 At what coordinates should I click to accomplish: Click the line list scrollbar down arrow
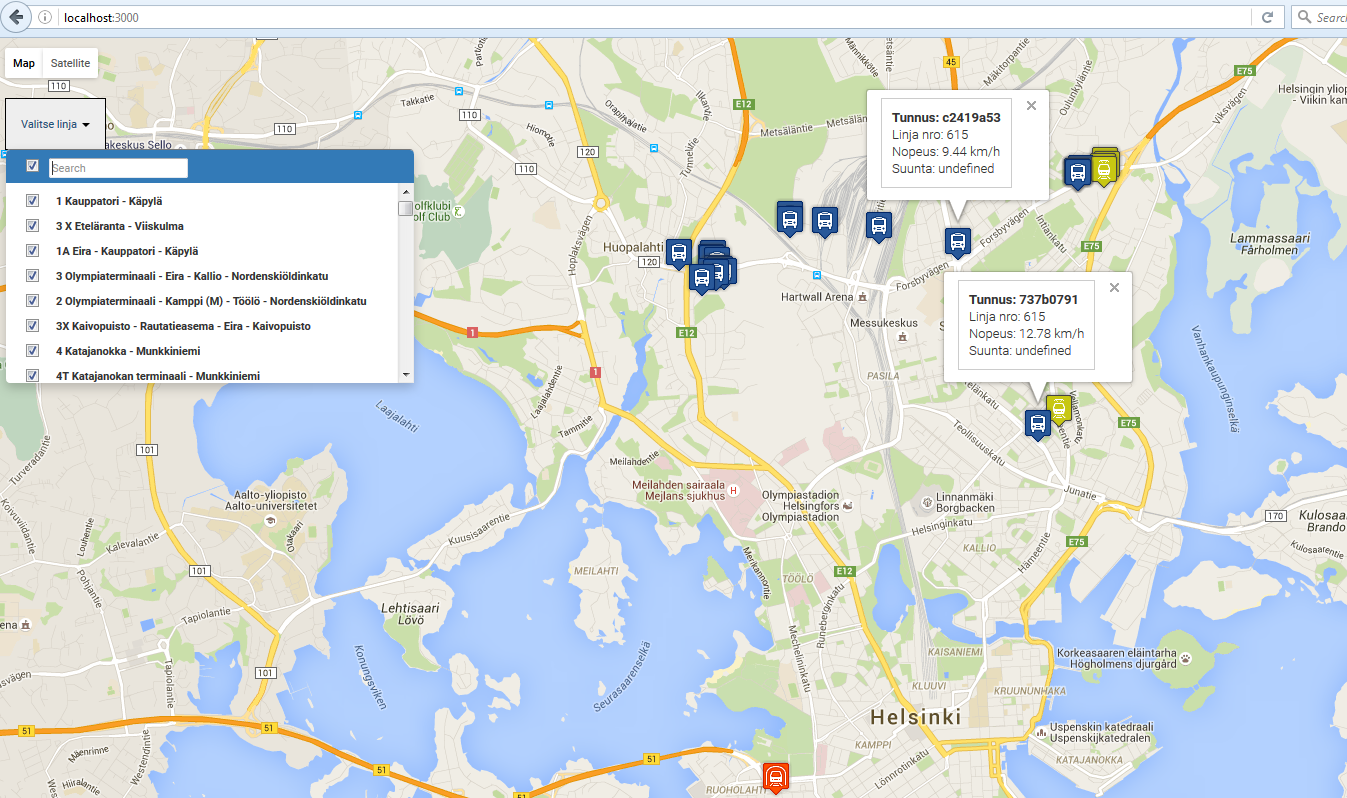pos(405,374)
